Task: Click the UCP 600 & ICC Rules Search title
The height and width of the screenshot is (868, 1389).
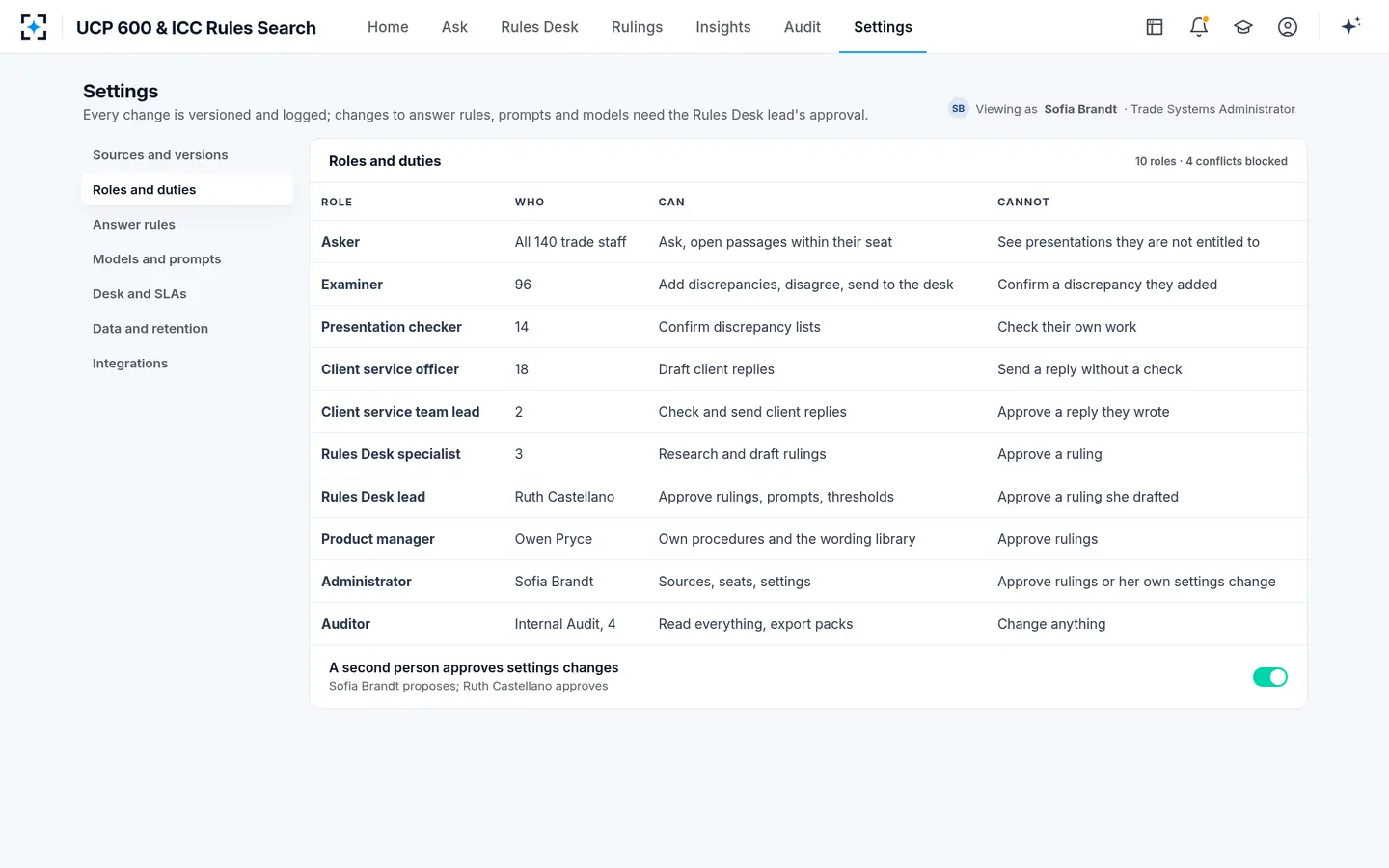Action: point(196,28)
